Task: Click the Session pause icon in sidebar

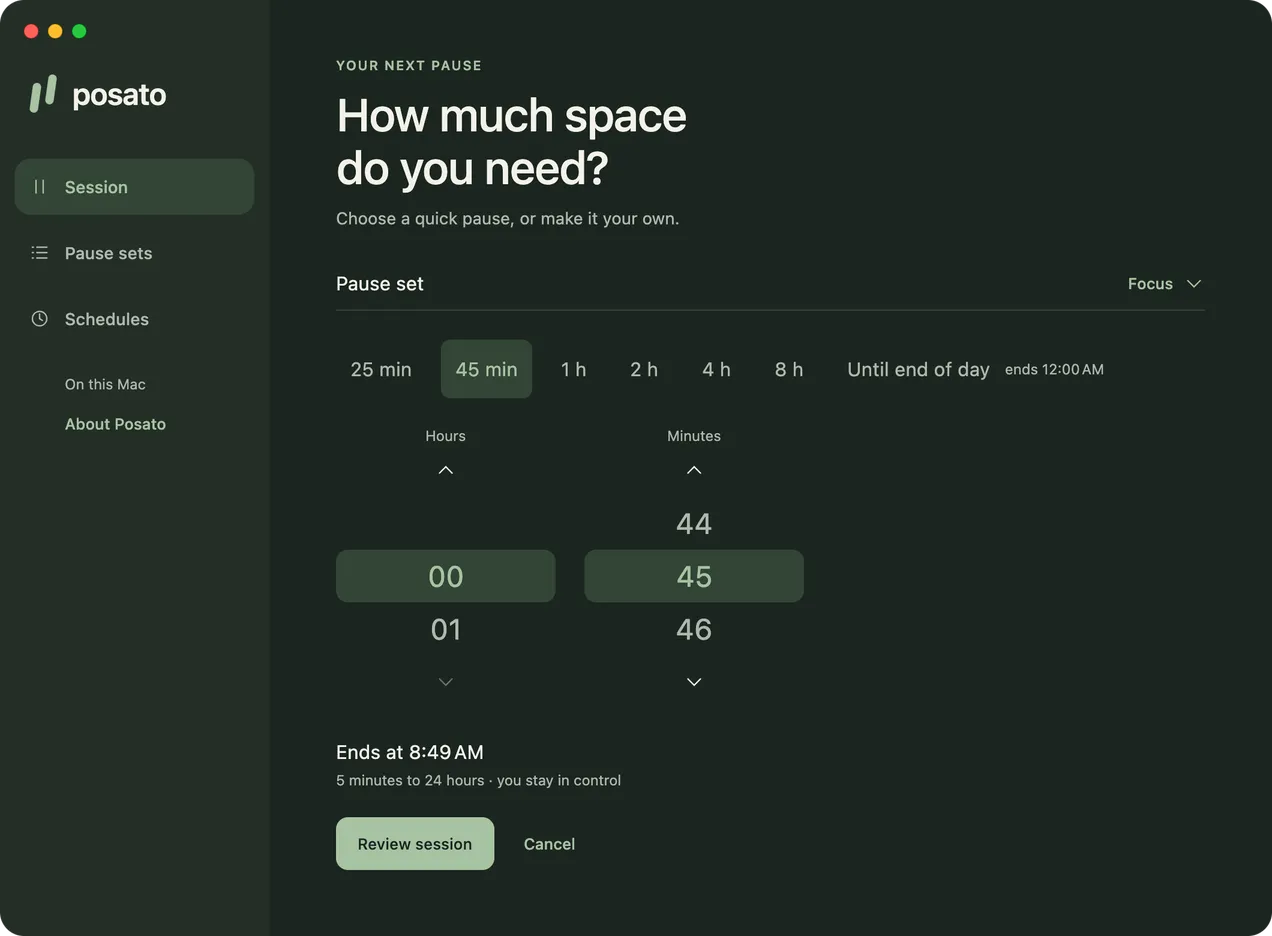Action: [40, 187]
